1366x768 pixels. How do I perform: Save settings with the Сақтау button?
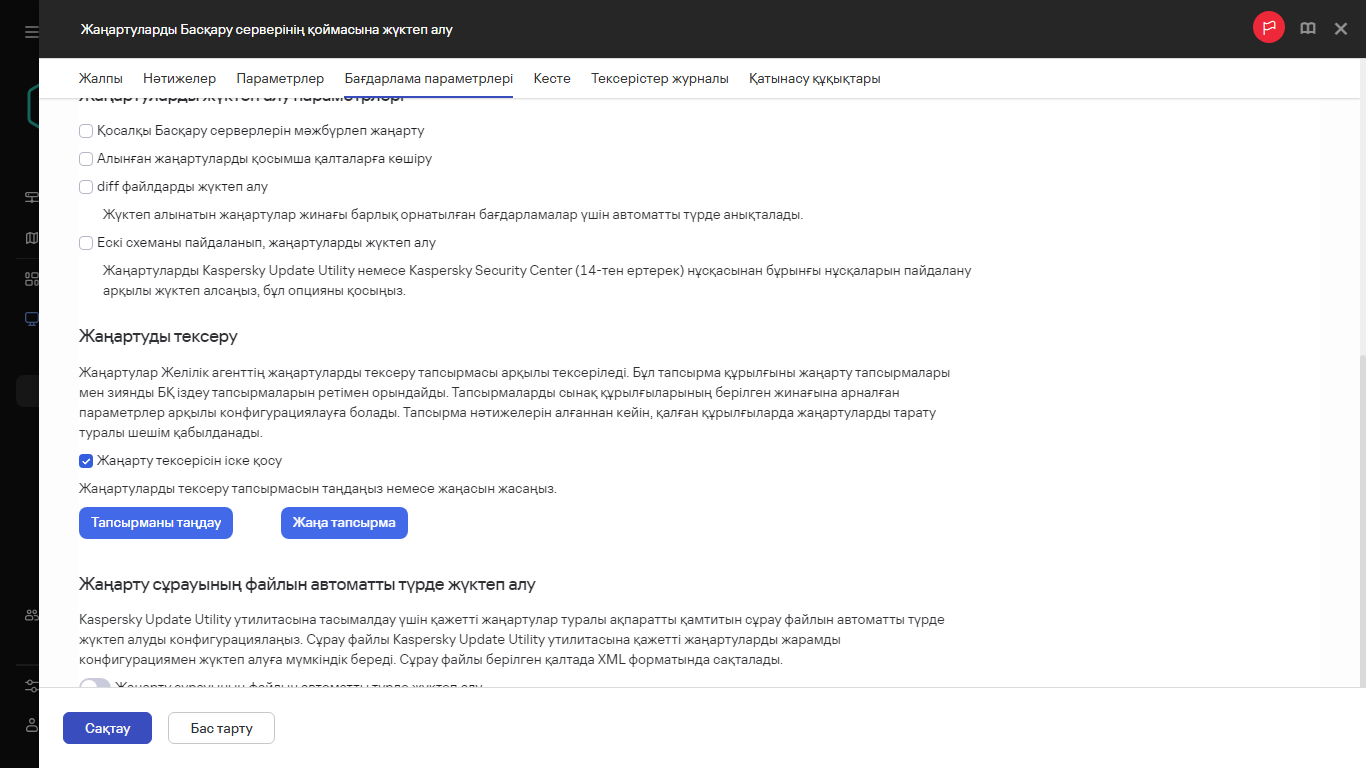click(x=107, y=728)
